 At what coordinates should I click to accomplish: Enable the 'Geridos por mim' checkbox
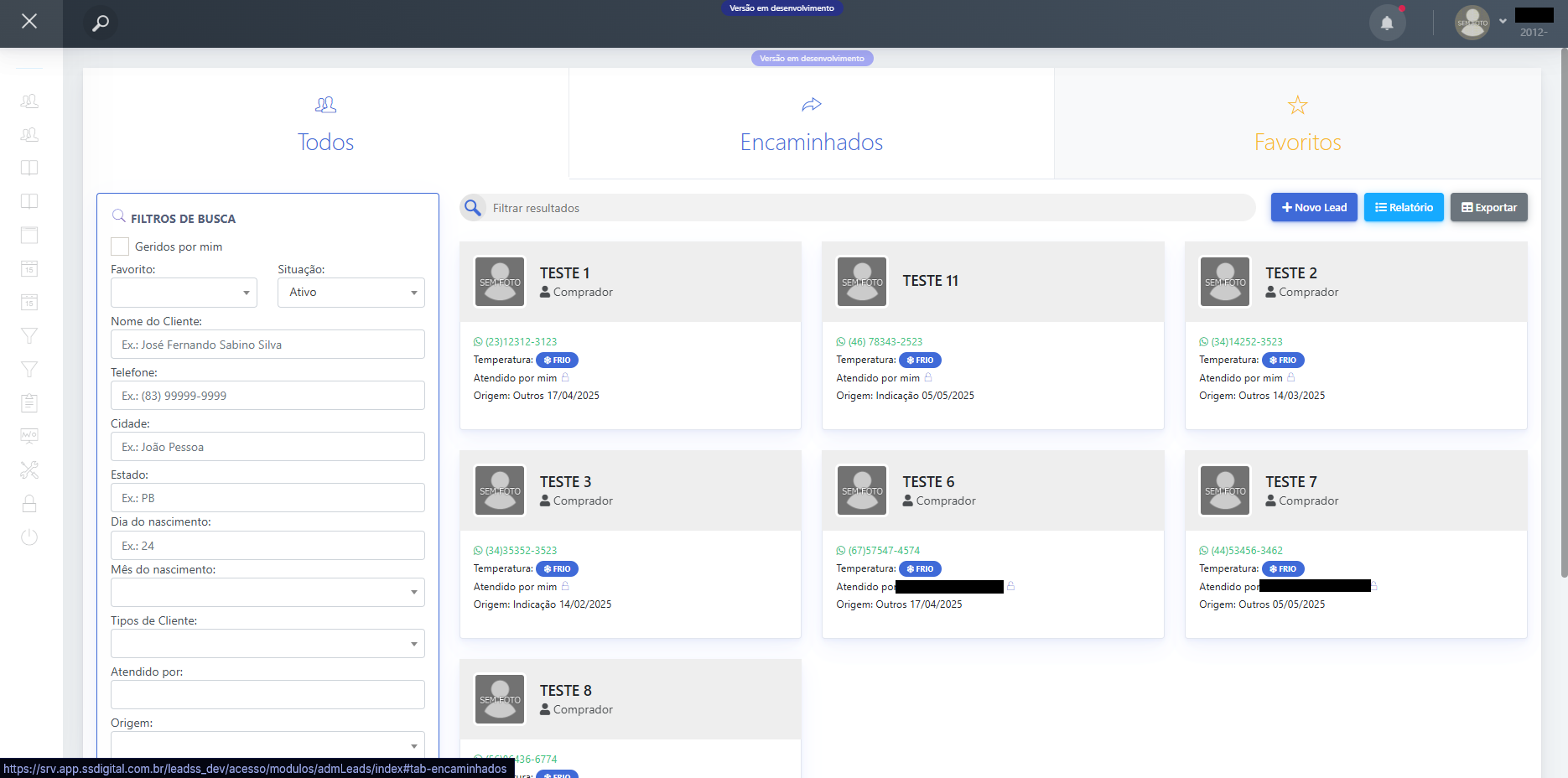coord(120,246)
